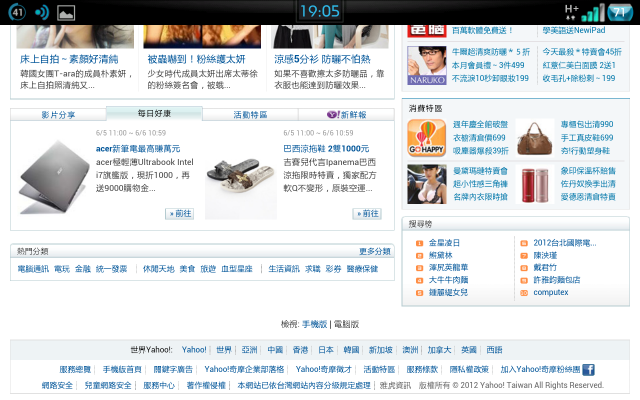This screenshot has height=400, width=640.
Task: Click the Facebook icon in footer
Action: [x=588, y=370]
